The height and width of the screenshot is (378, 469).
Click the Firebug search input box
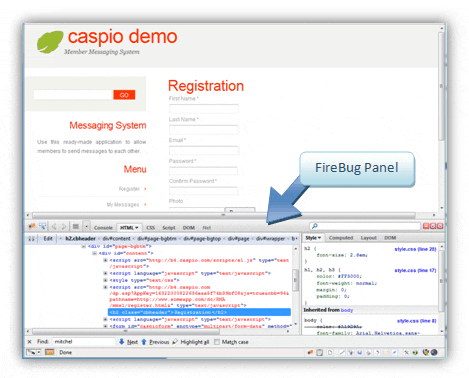coord(365,226)
